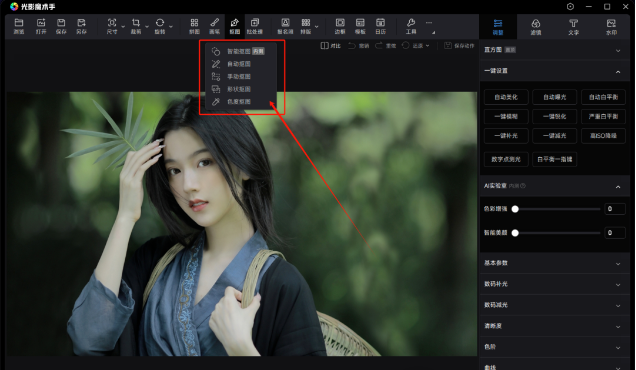Switch to the 调整 adjust tab

pos(498,27)
